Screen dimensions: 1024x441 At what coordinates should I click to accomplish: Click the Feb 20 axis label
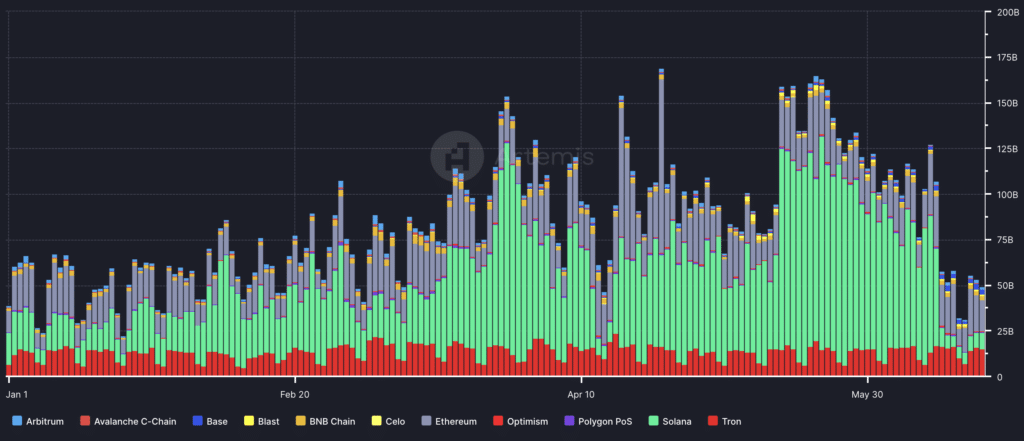tap(295, 395)
